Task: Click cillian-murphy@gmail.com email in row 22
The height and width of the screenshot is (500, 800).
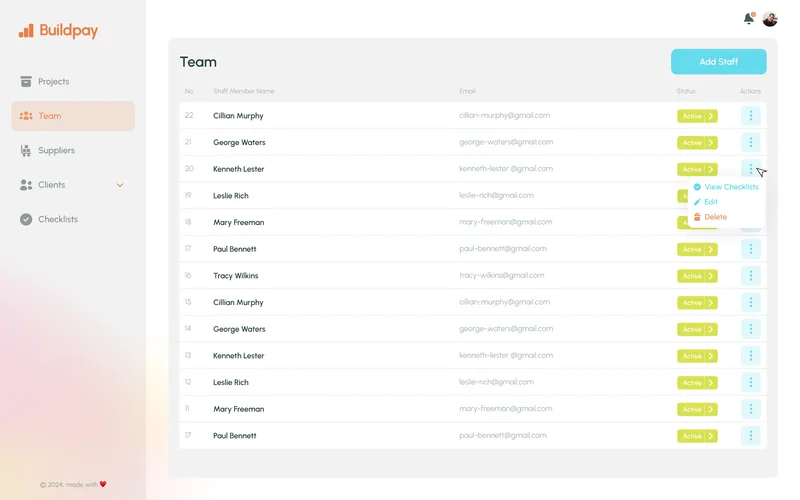Action: point(505,115)
